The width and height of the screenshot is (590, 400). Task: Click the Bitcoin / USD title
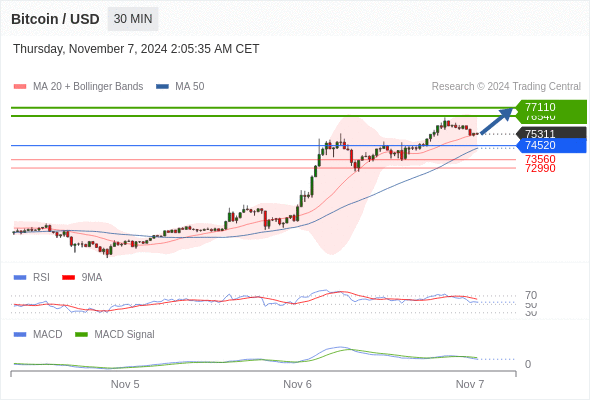[x=55, y=19]
